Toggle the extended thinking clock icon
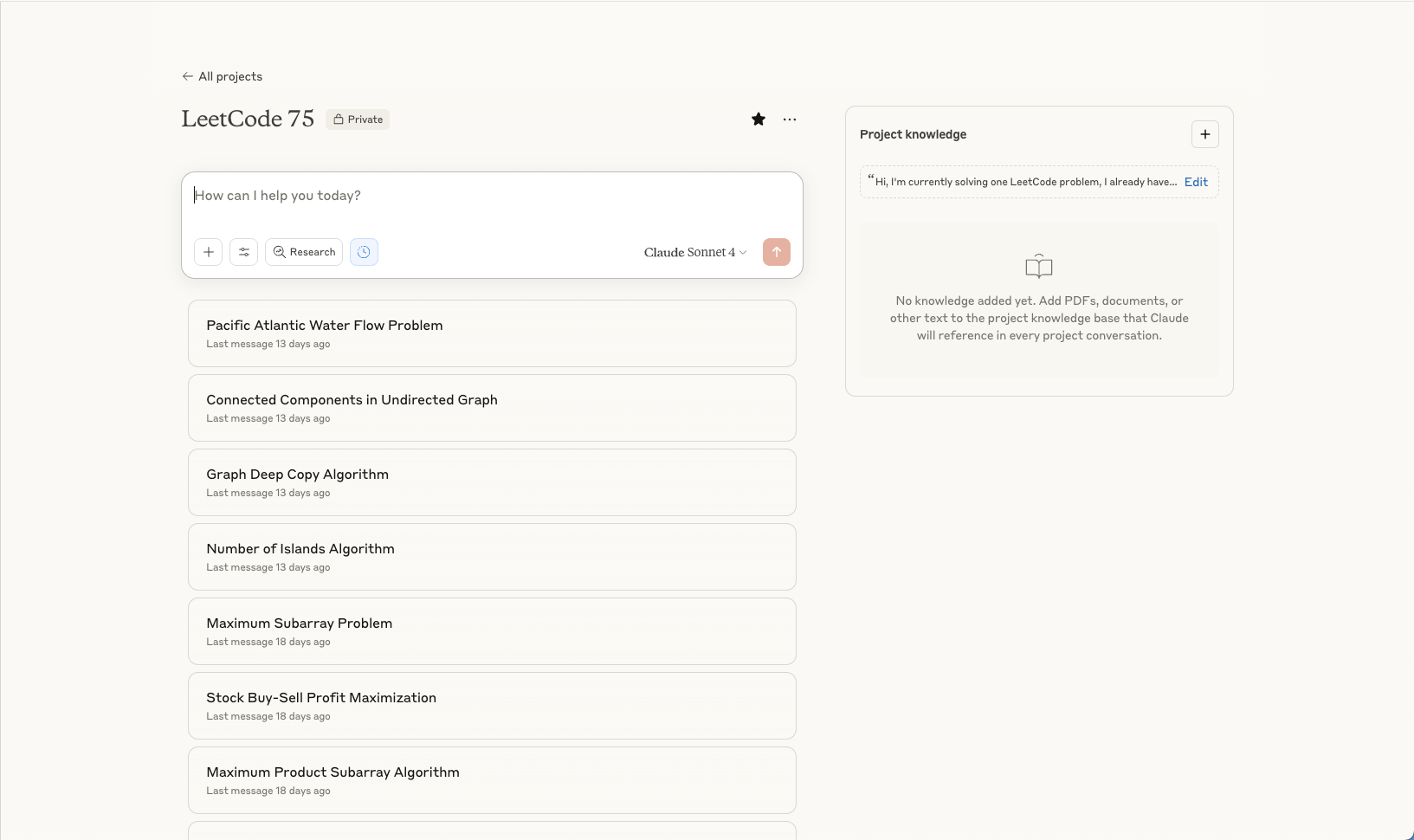Viewport: 1414px width, 840px height. pyautogui.click(x=364, y=252)
